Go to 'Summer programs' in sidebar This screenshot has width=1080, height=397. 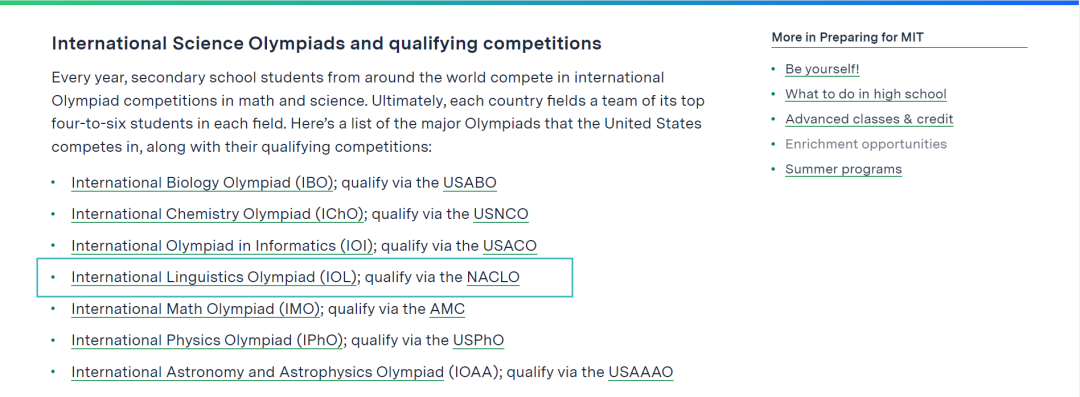point(844,169)
